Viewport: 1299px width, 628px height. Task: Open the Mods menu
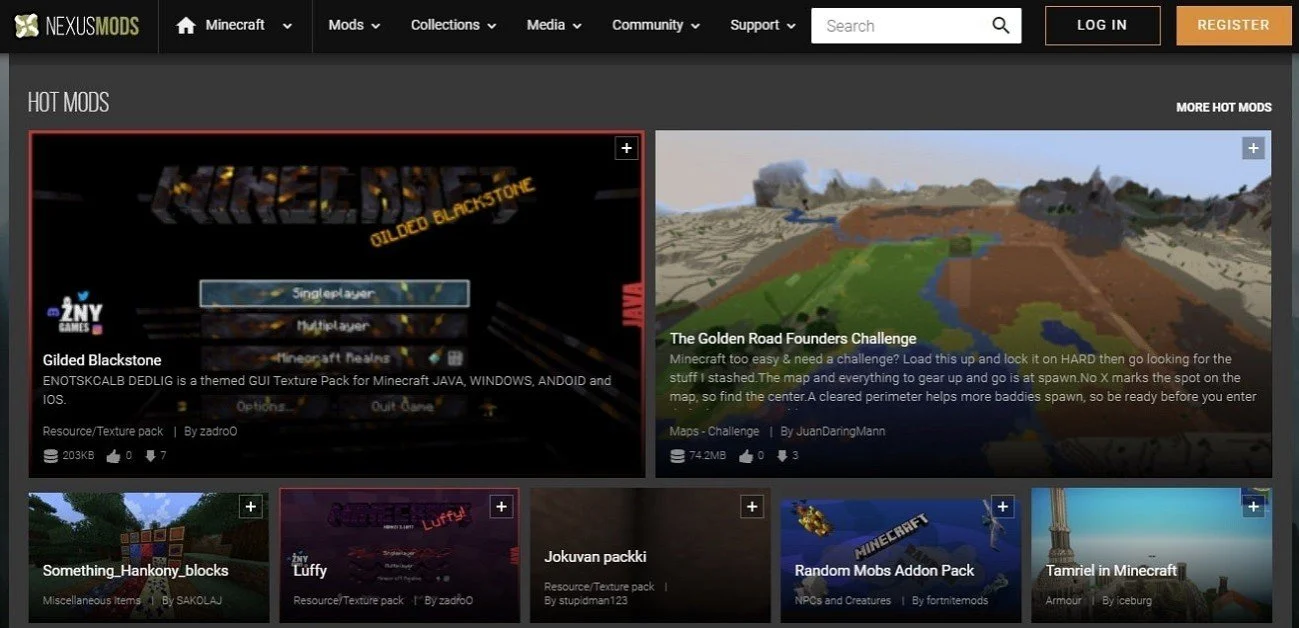[354, 26]
